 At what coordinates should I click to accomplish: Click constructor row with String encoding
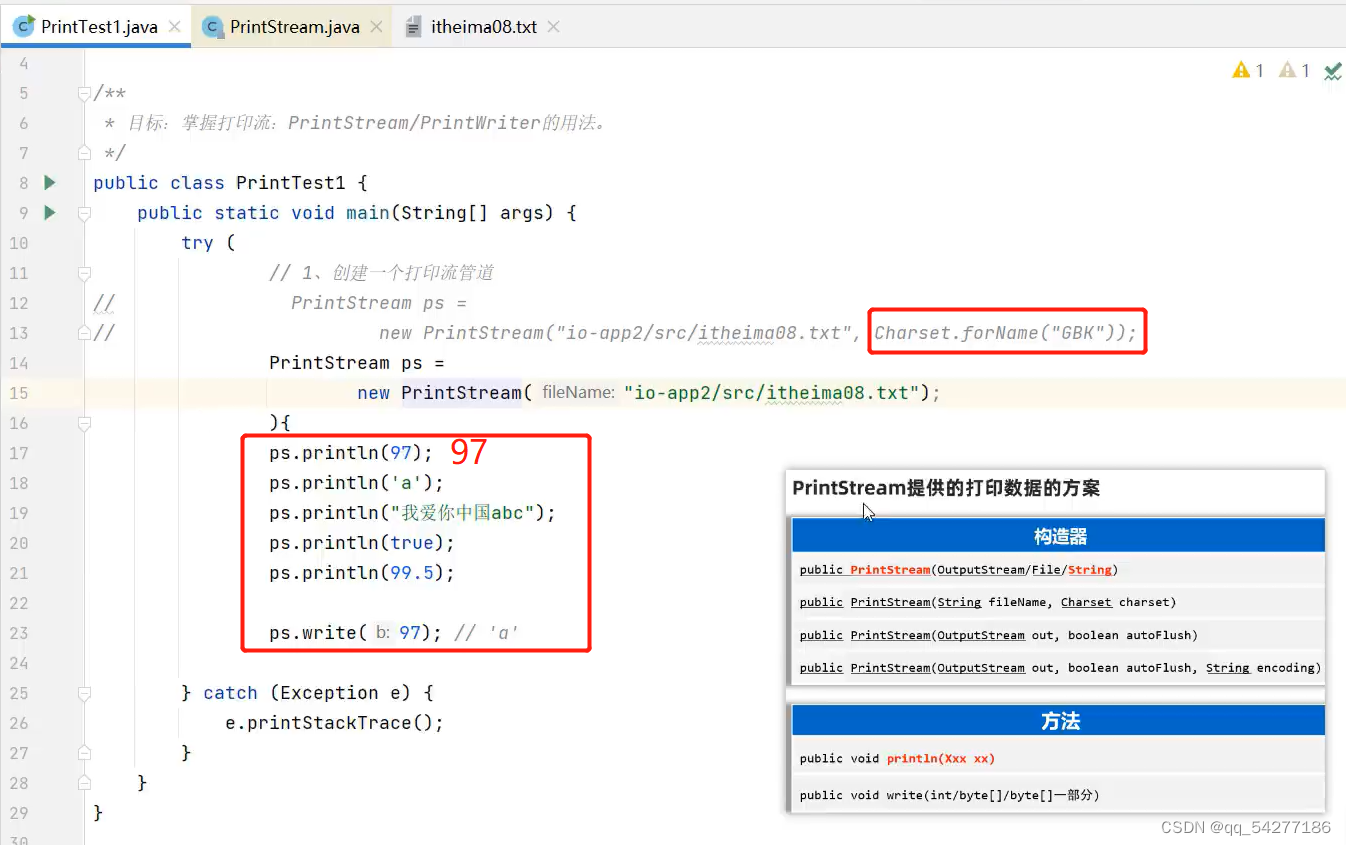tap(1058, 667)
